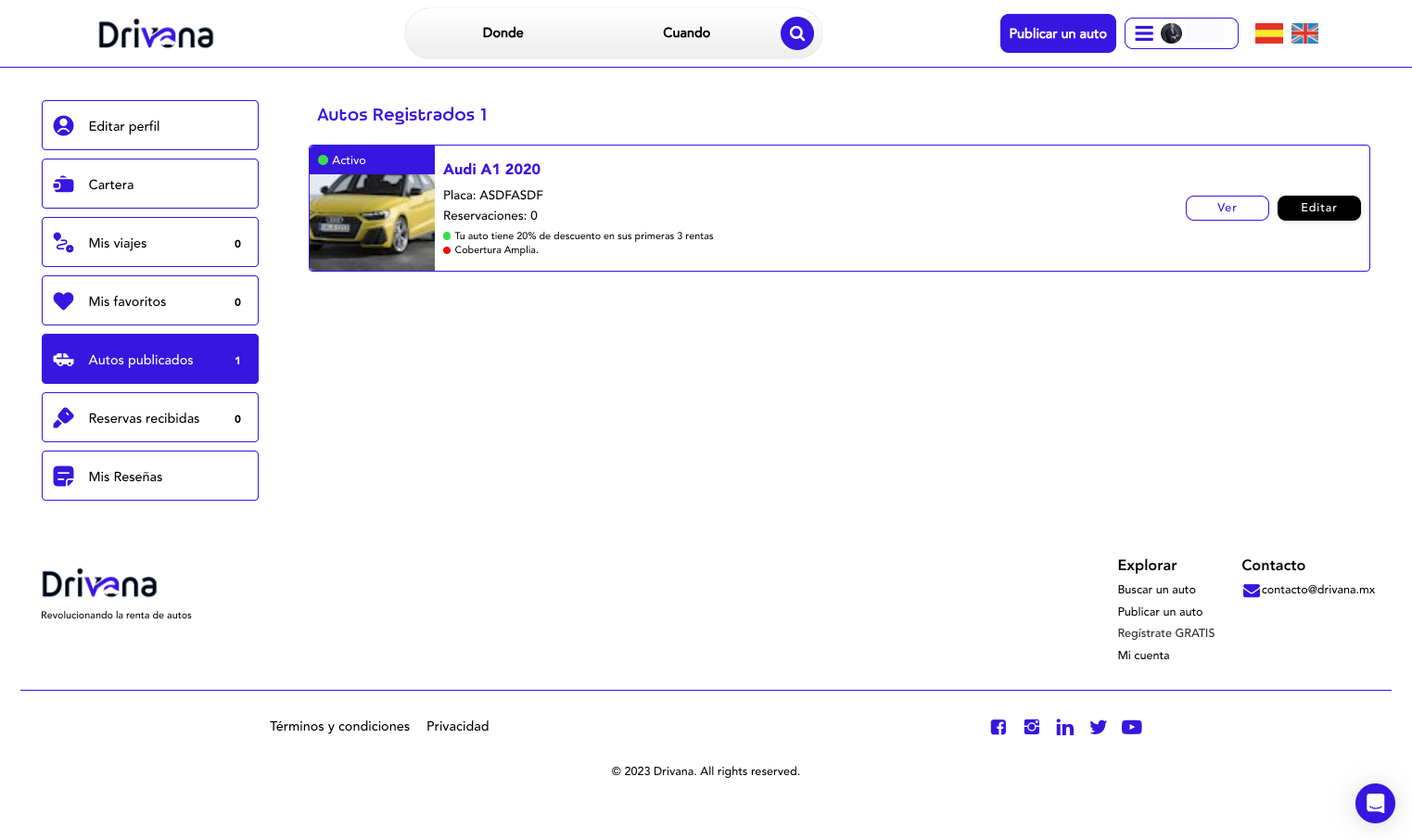
Task: Click the Autos publicados car icon
Action: point(63,359)
